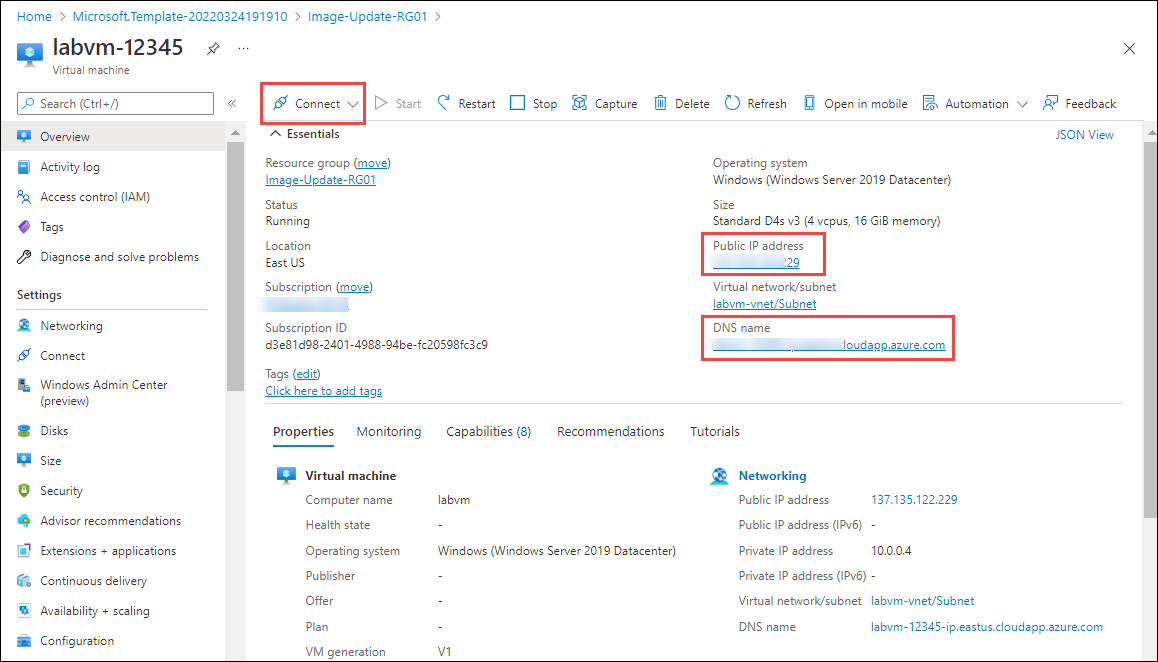Click the Stop square icon
Screen dimensions: 1158x662
(x=518, y=103)
